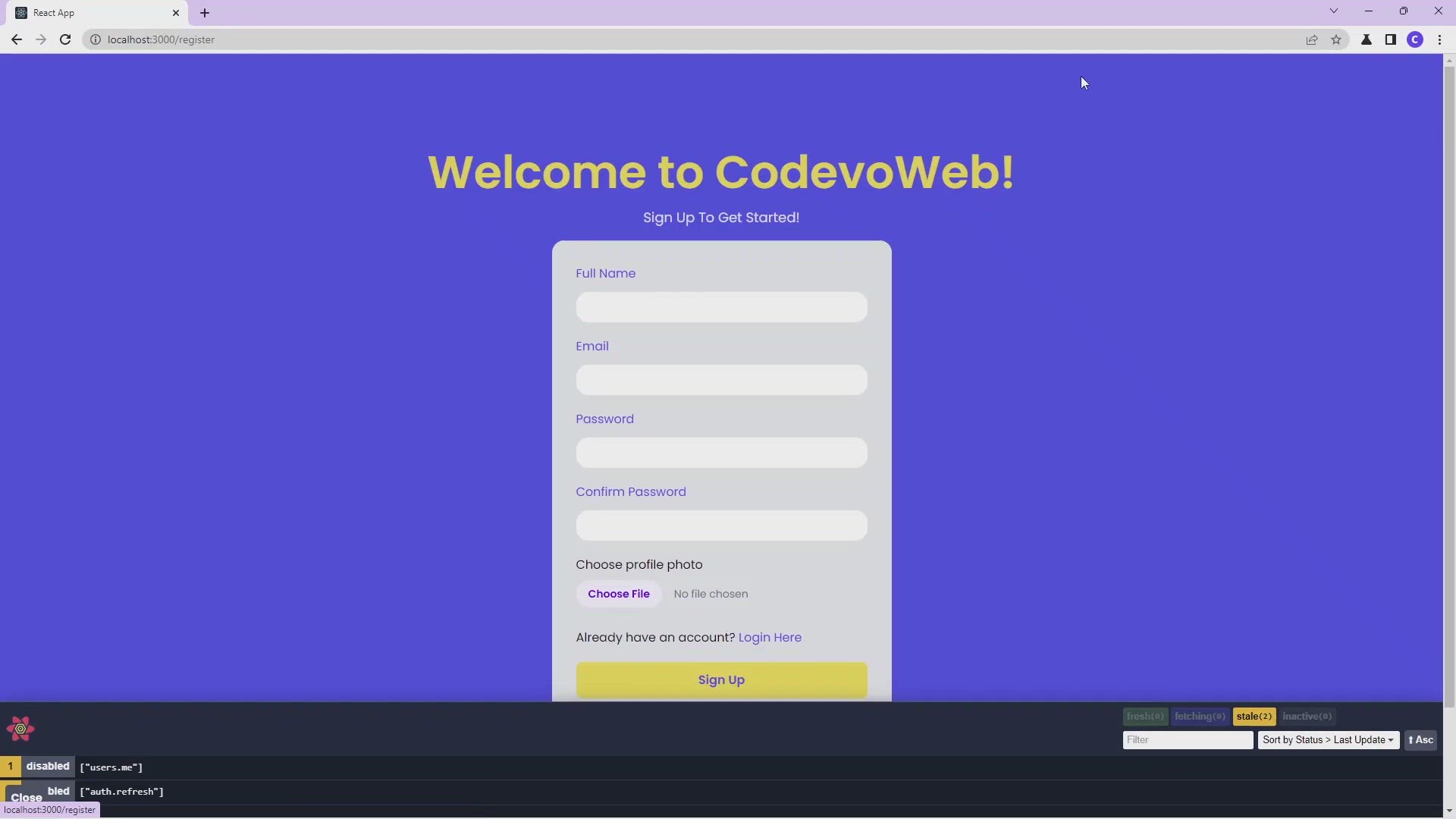
Task: Click the Choose profile photo label
Action: tap(639, 565)
